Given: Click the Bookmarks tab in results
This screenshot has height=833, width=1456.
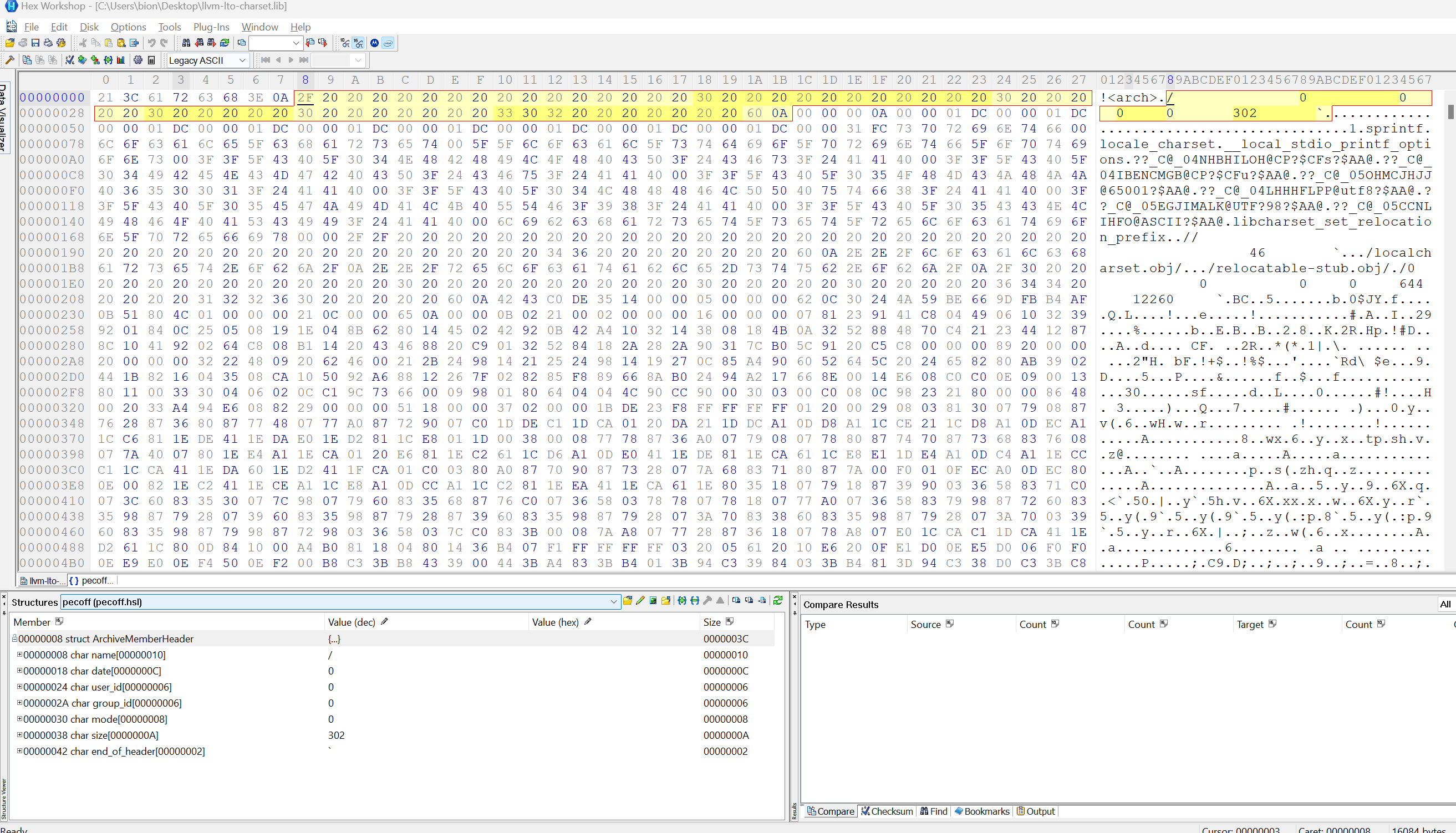Looking at the screenshot, I should click(x=981, y=811).
